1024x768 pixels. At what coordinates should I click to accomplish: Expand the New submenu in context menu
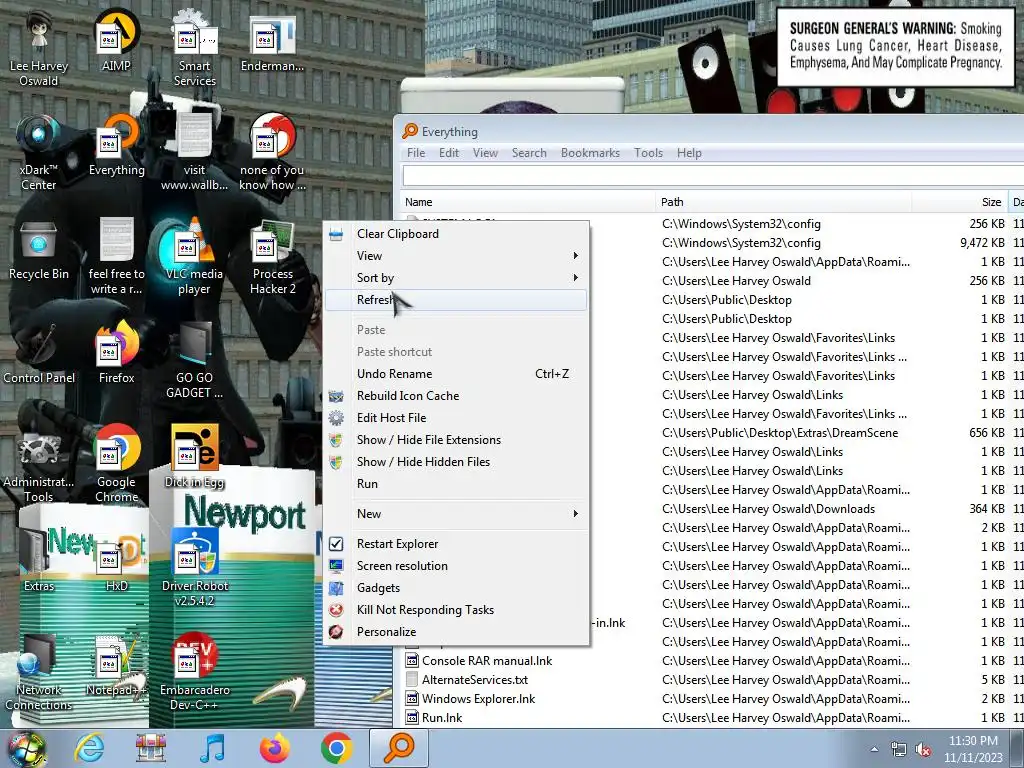(x=455, y=514)
